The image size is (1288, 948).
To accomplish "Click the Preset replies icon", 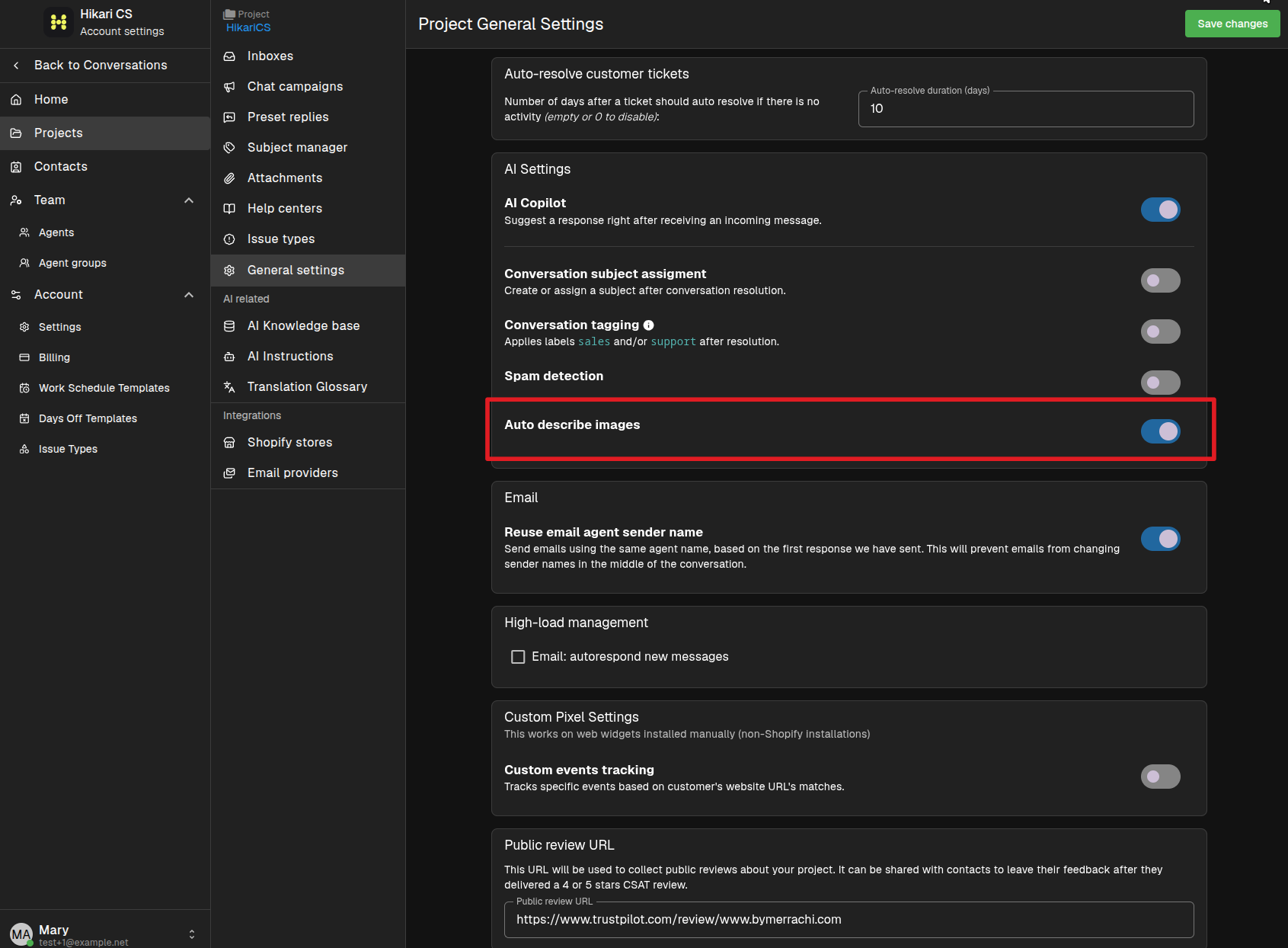I will tap(229, 117).
